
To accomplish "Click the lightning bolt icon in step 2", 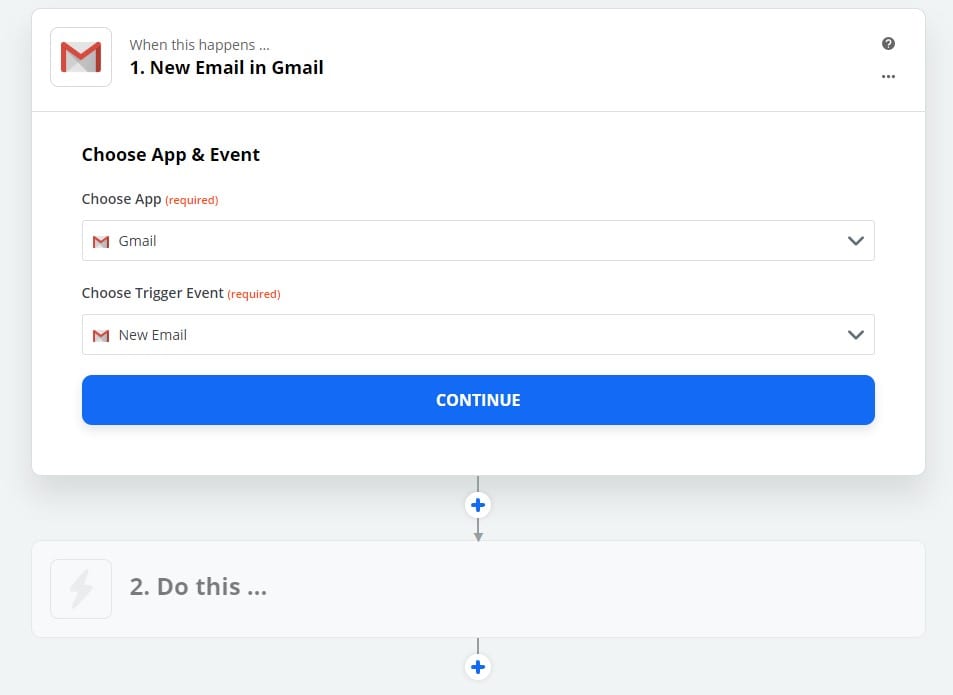I will [x=81, y=588].
